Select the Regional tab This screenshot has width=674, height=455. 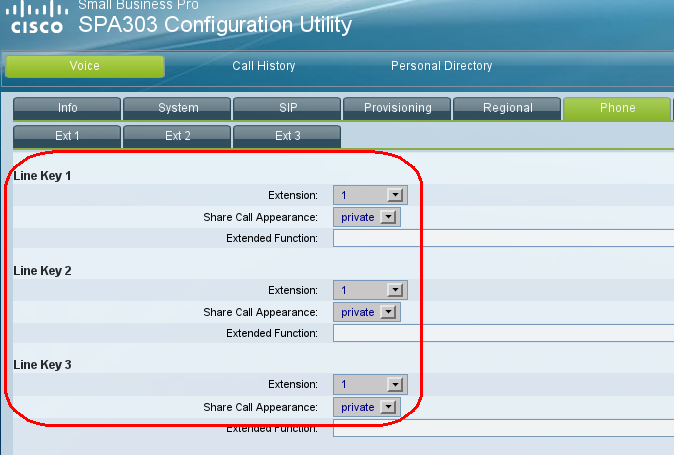click(507, 108)
